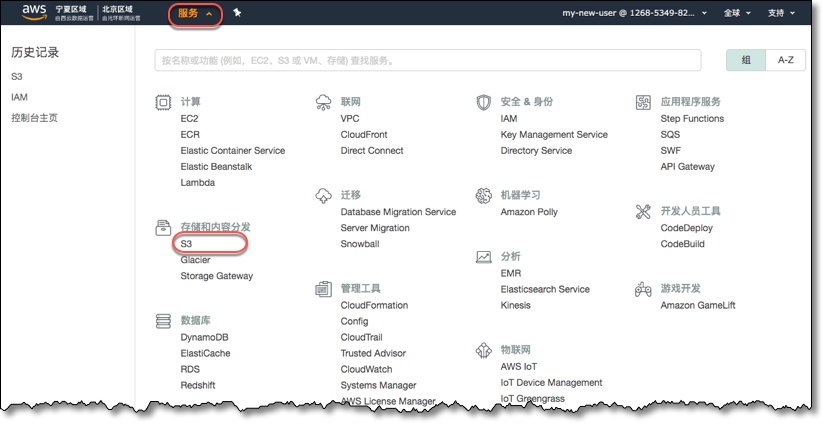Open Elastic Container Service
The height and width of the screenshot is (423, 822).
(x=233, y=151)
